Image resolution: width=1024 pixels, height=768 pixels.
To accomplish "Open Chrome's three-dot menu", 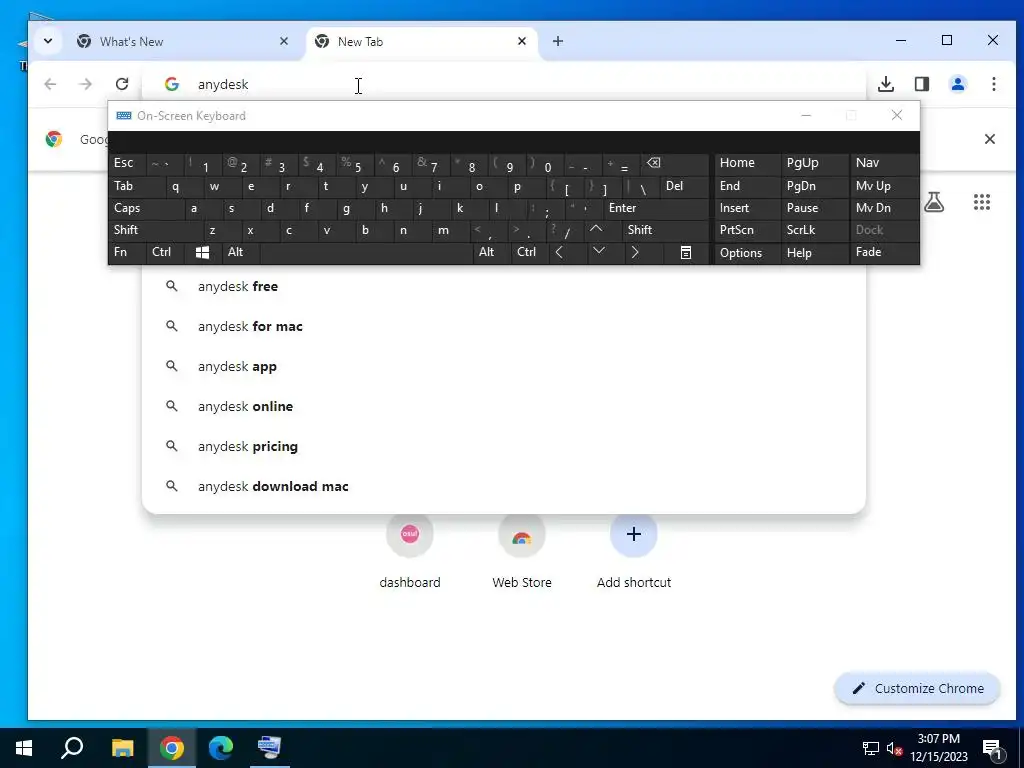I will [993, 84].
